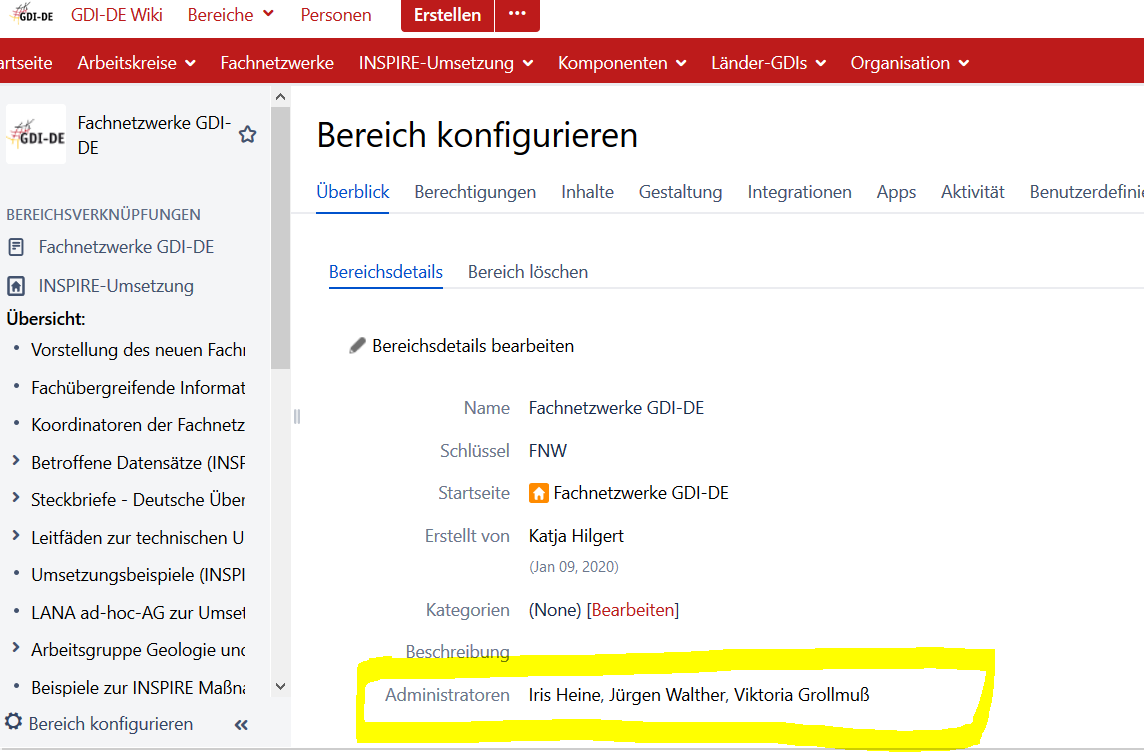Expand the Arbeitsgruppe Geologie tree item

[16, 649]
